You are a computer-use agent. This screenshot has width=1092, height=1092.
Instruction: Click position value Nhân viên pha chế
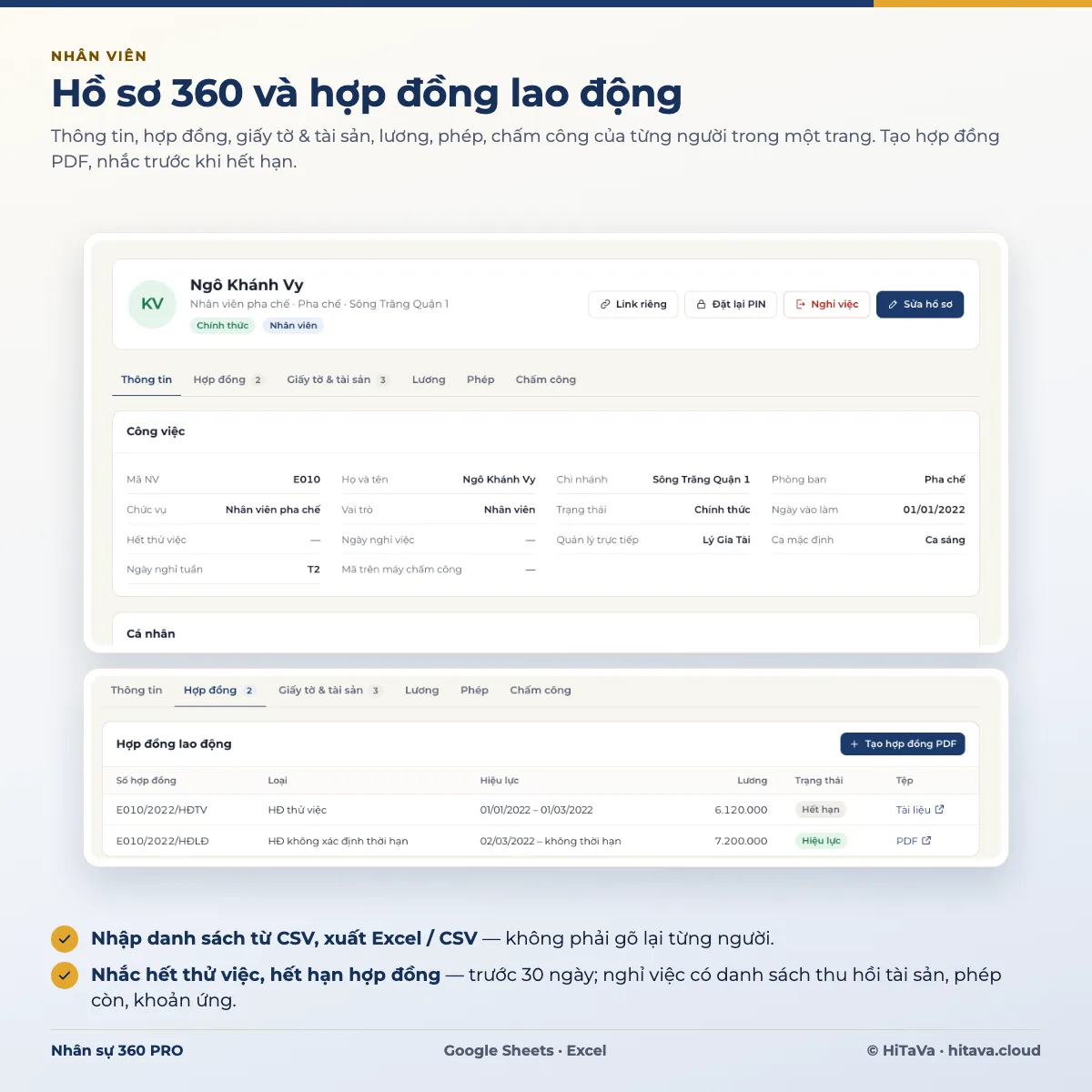point(273,510)
